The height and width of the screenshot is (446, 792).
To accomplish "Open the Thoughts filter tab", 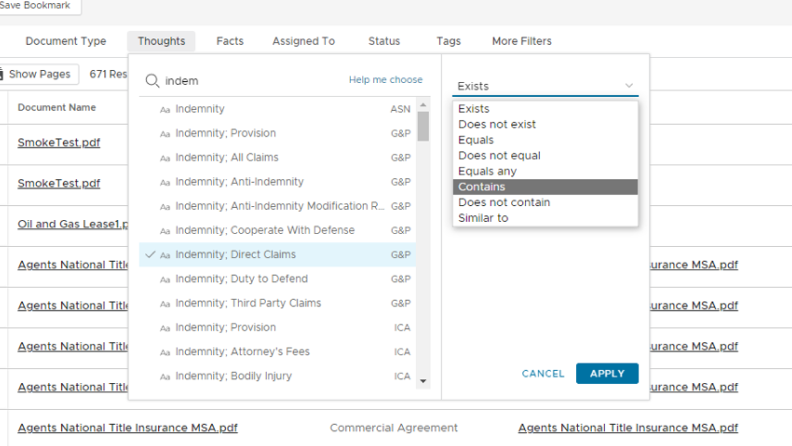I will click(161, 41).
